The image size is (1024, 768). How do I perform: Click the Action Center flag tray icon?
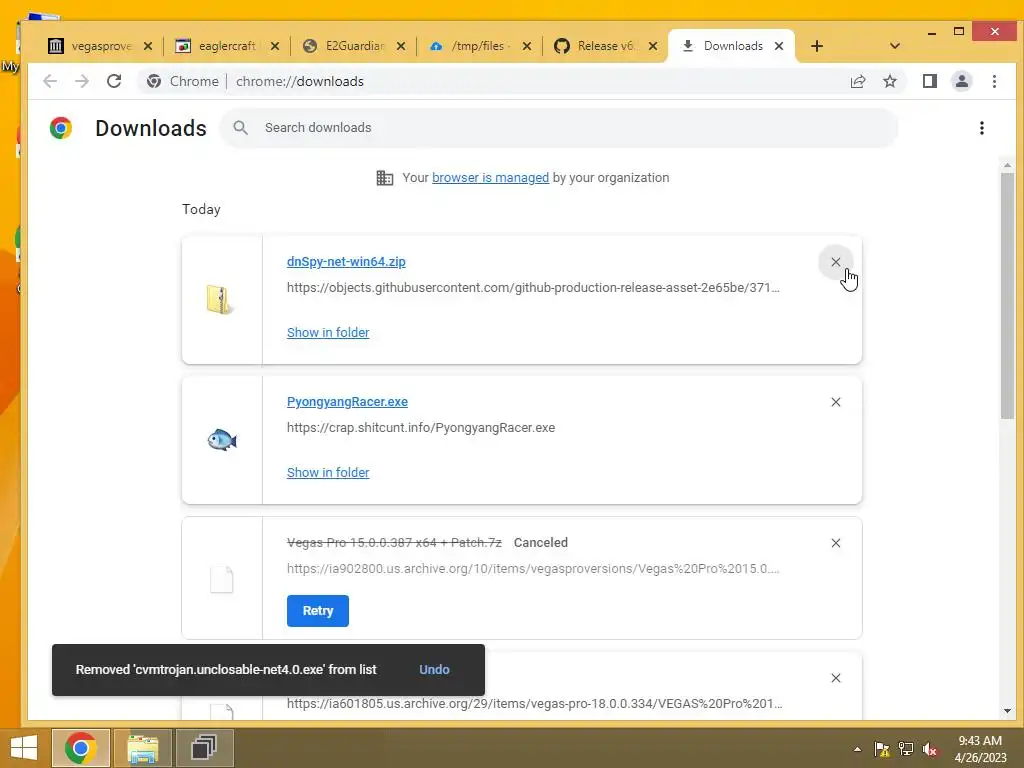click(882, 750)
